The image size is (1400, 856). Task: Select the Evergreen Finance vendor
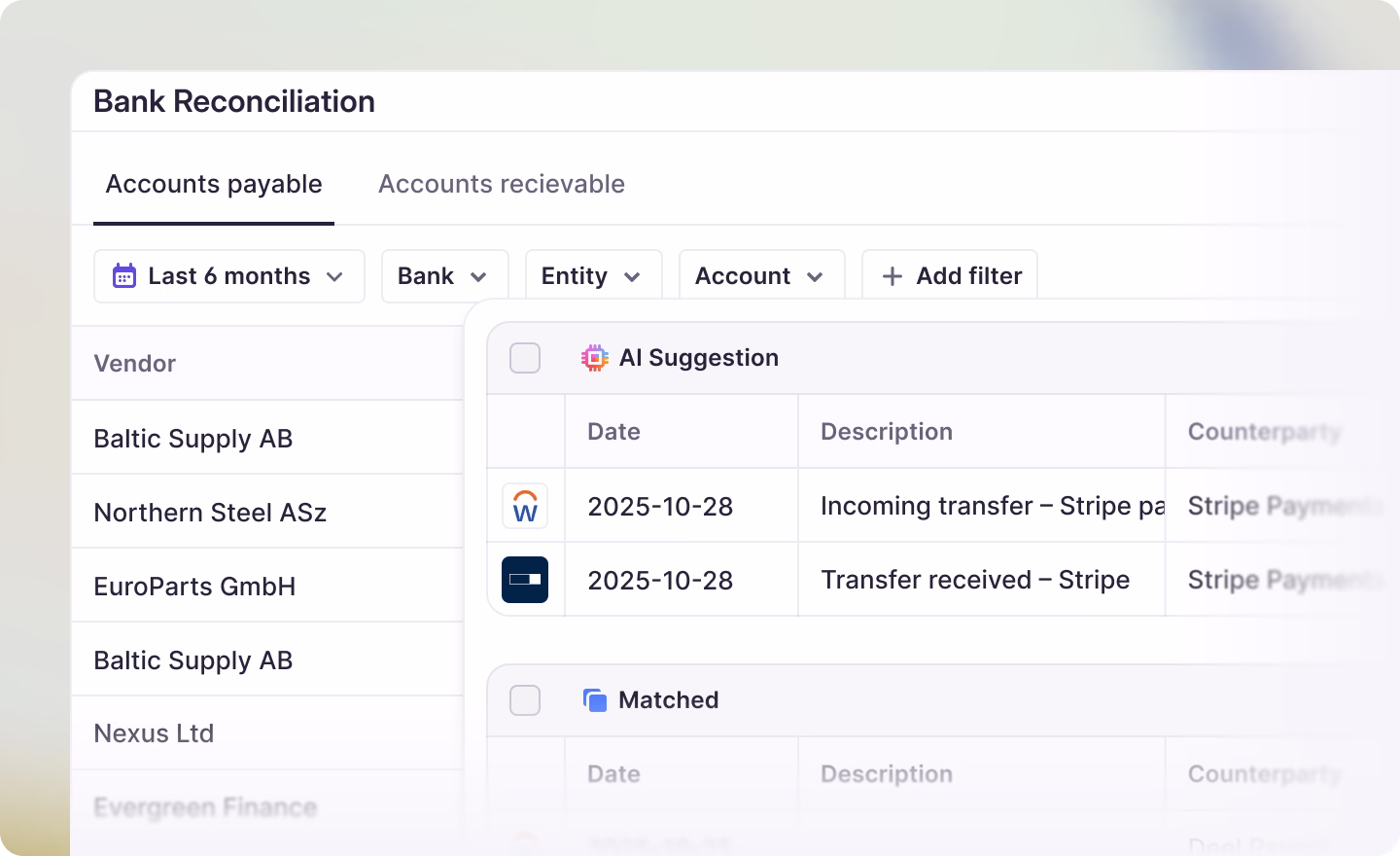coord(267,807)
